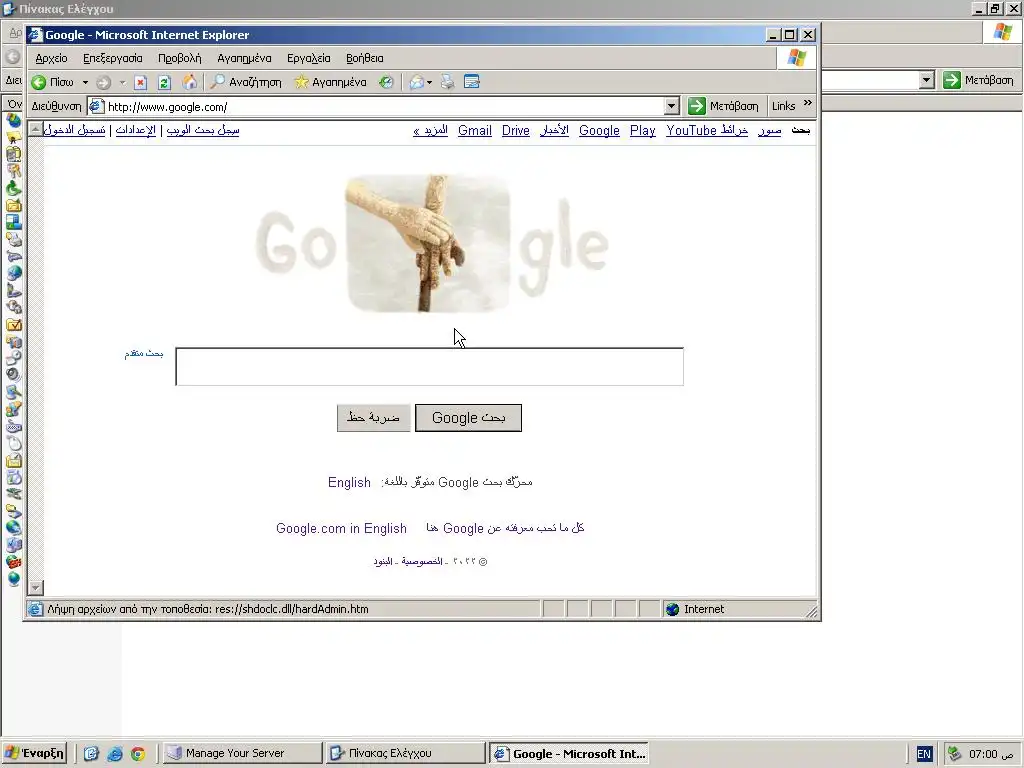Image resolution: width=1024 pixels, height=768 pixels.
Task: Expand the address bar URL history dropdown
Action: point(671,106)
